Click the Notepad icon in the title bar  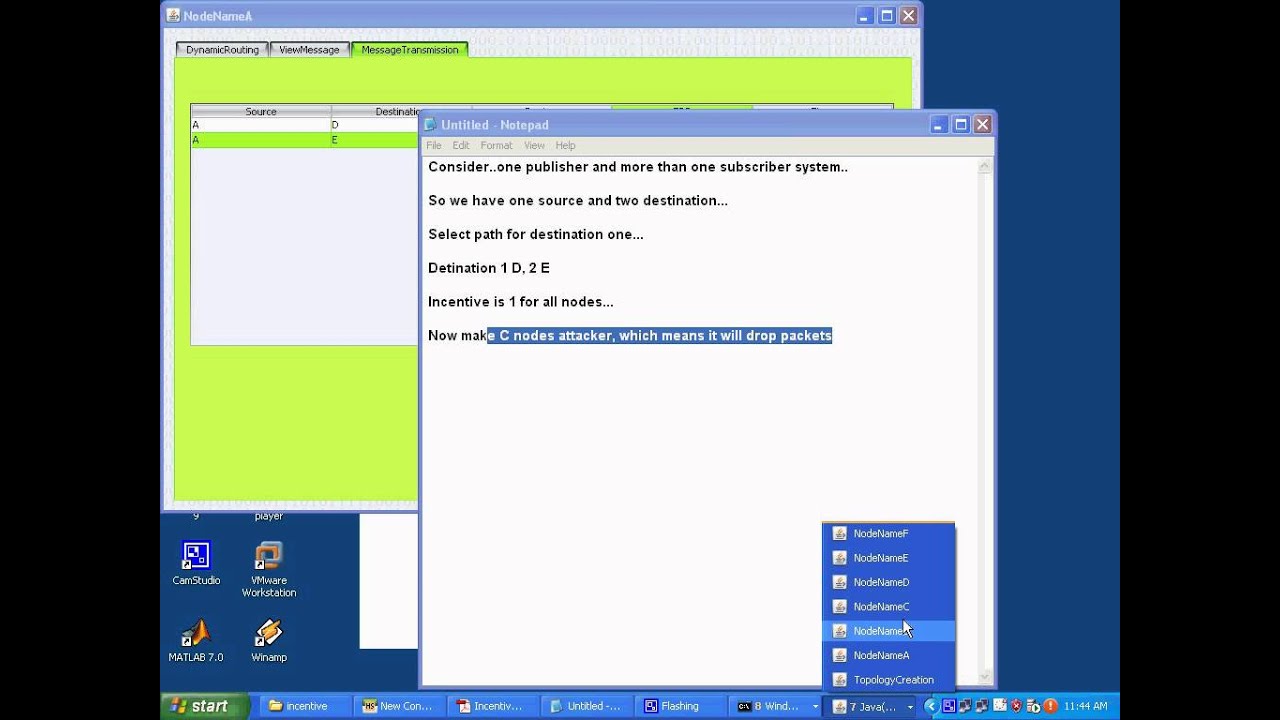click(430, 124)
